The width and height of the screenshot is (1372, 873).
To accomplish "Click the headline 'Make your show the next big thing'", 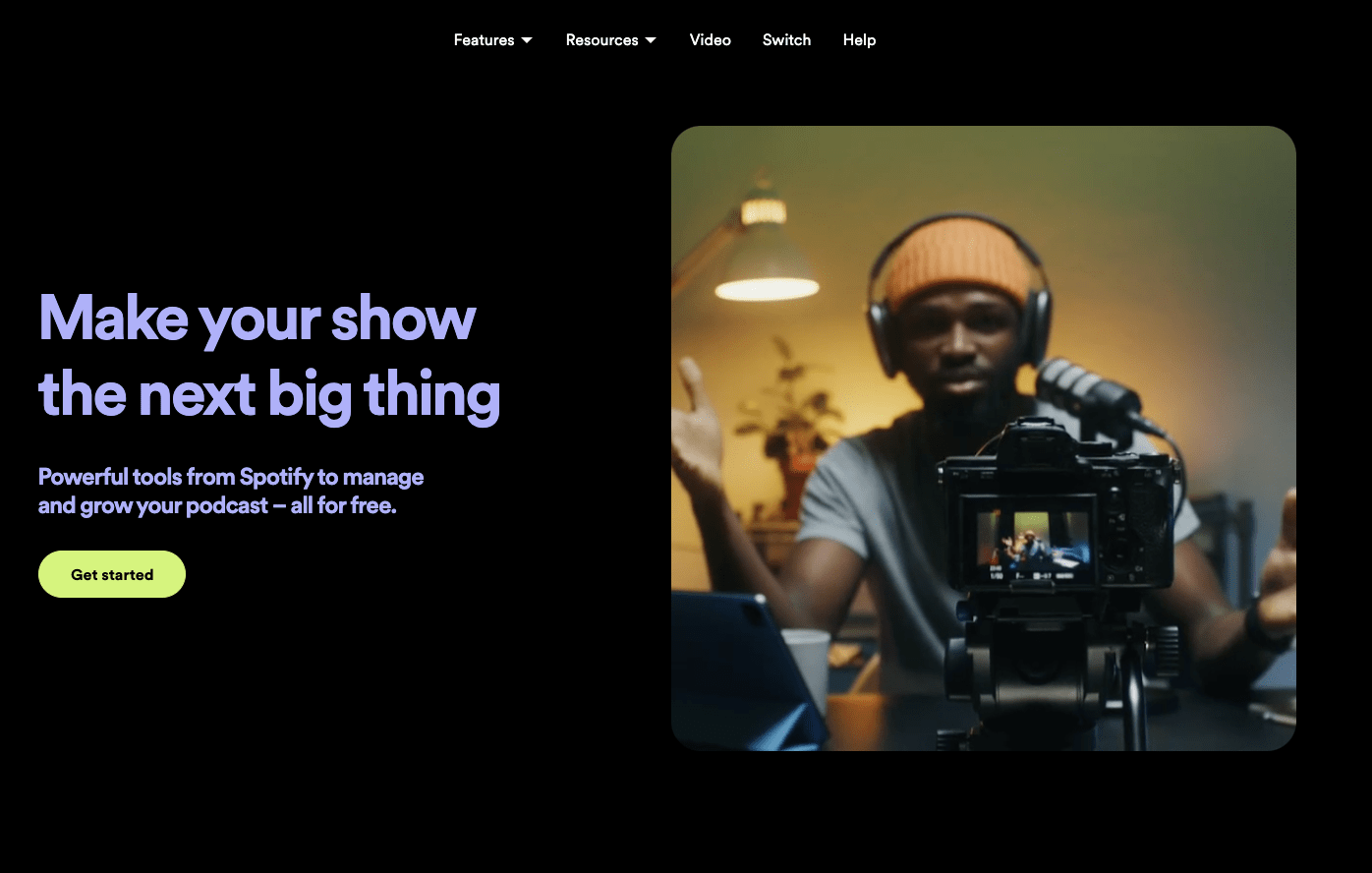I will click(x=268, y=356).
